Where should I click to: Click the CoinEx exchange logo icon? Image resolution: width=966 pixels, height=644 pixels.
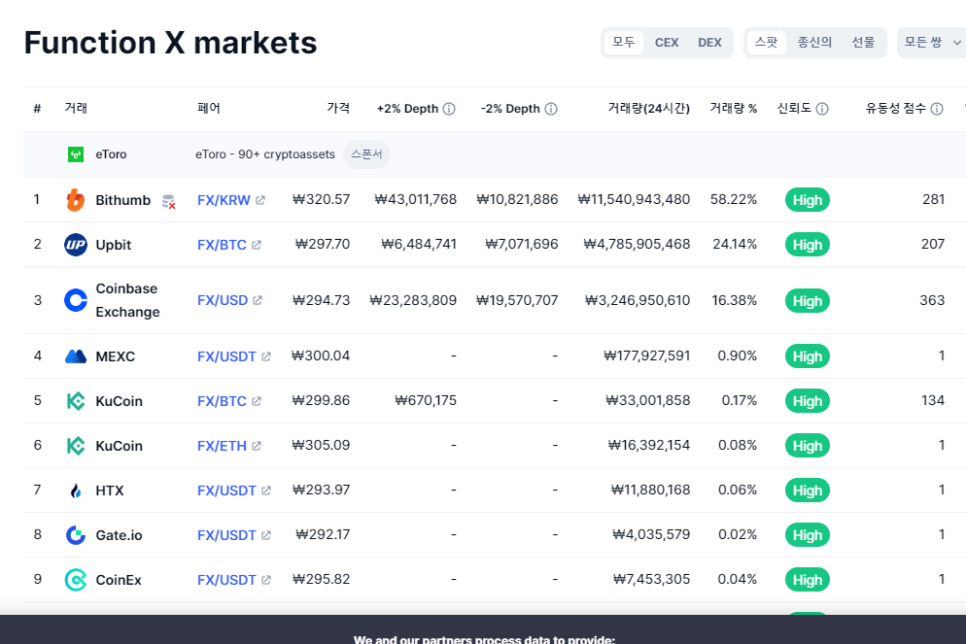pos(75,580)
